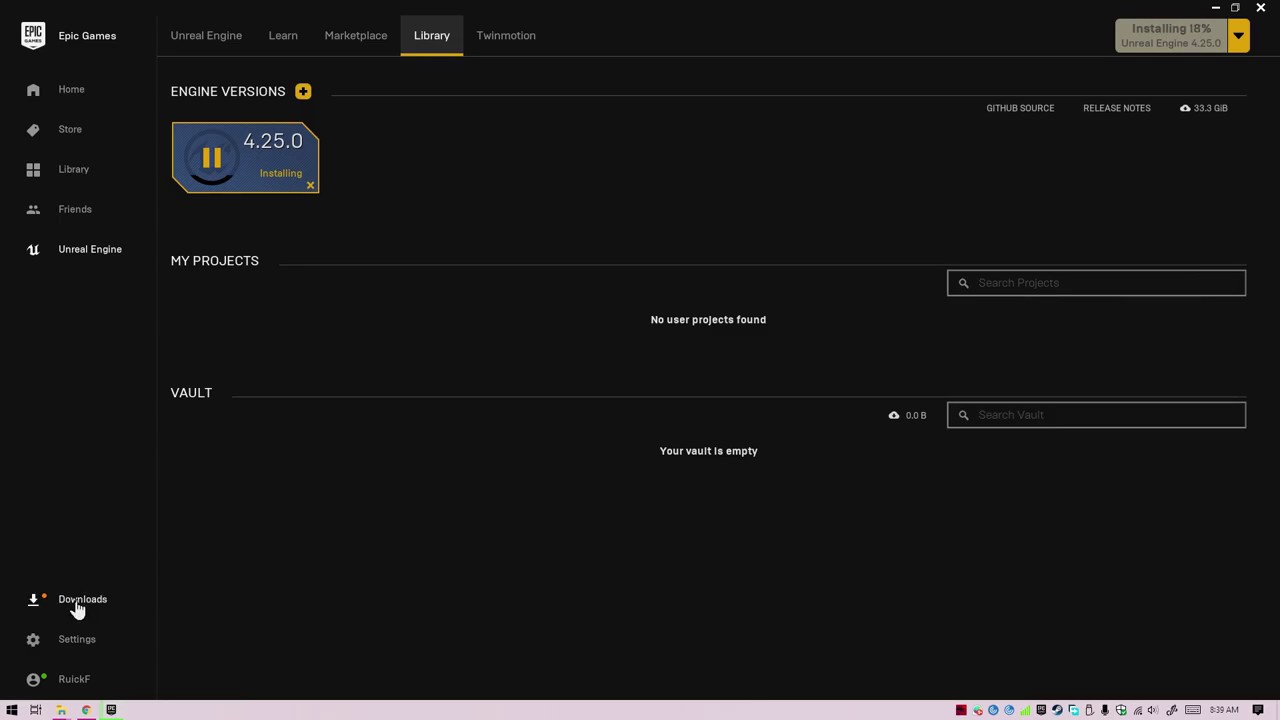Select the top Library tab
Screen dimensions: 1280x720
coord(432,35)
